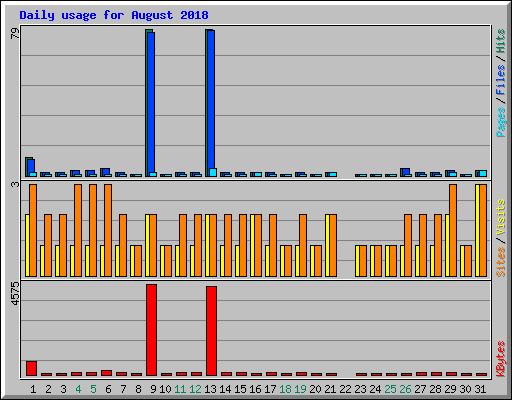This screenshot has width=512, height=400.
Task: Click the blue hits bar for day 26
Action: pyautogui.click(x=406, y=172)
